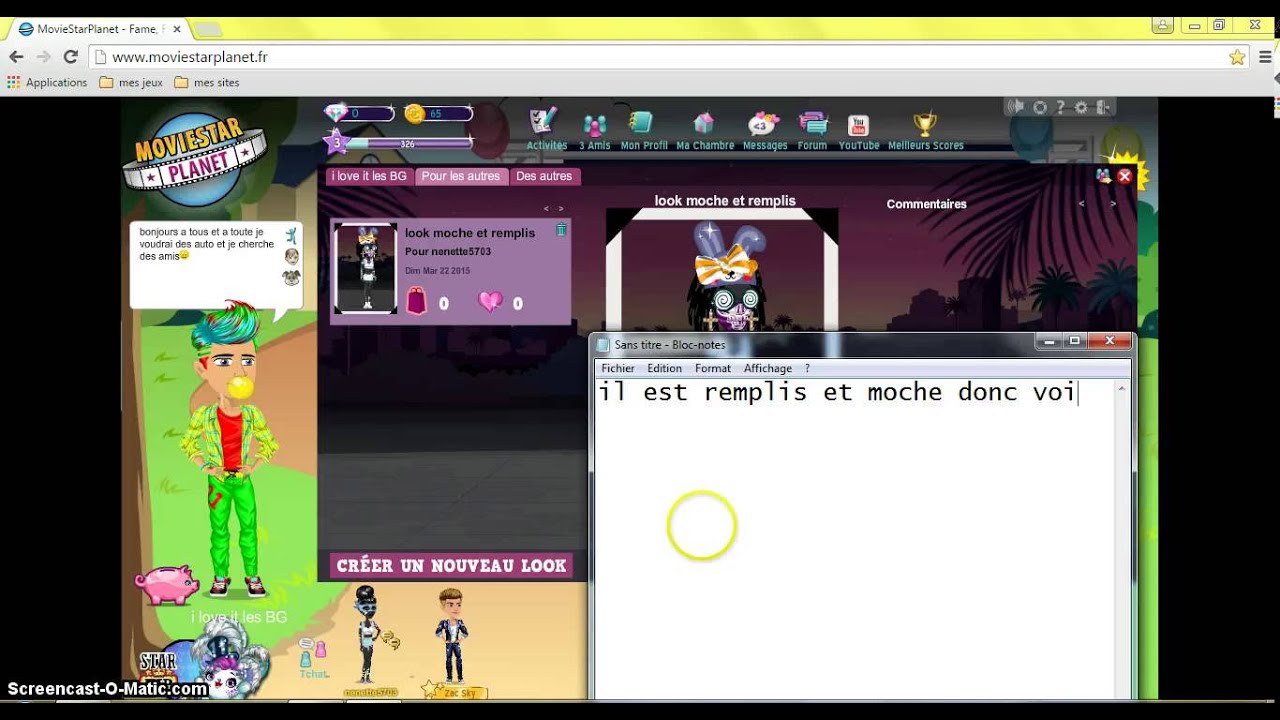Open the game help question mark
1280x720 pixels.
1061,107
